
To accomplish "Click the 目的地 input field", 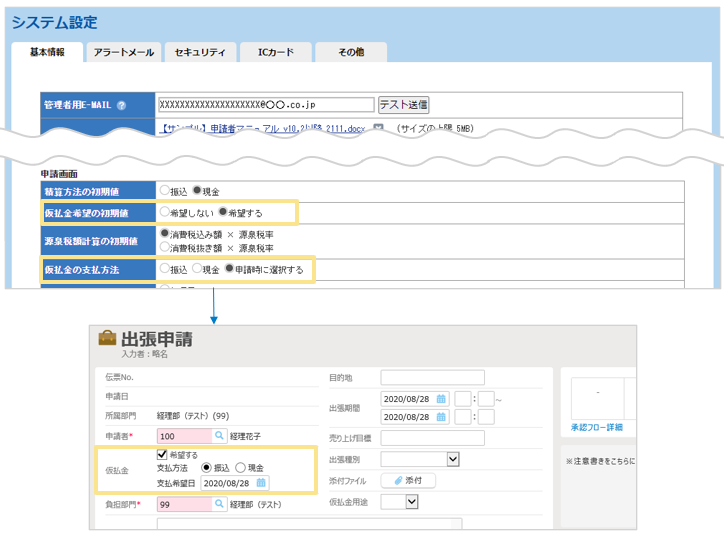I will point(432,377).
